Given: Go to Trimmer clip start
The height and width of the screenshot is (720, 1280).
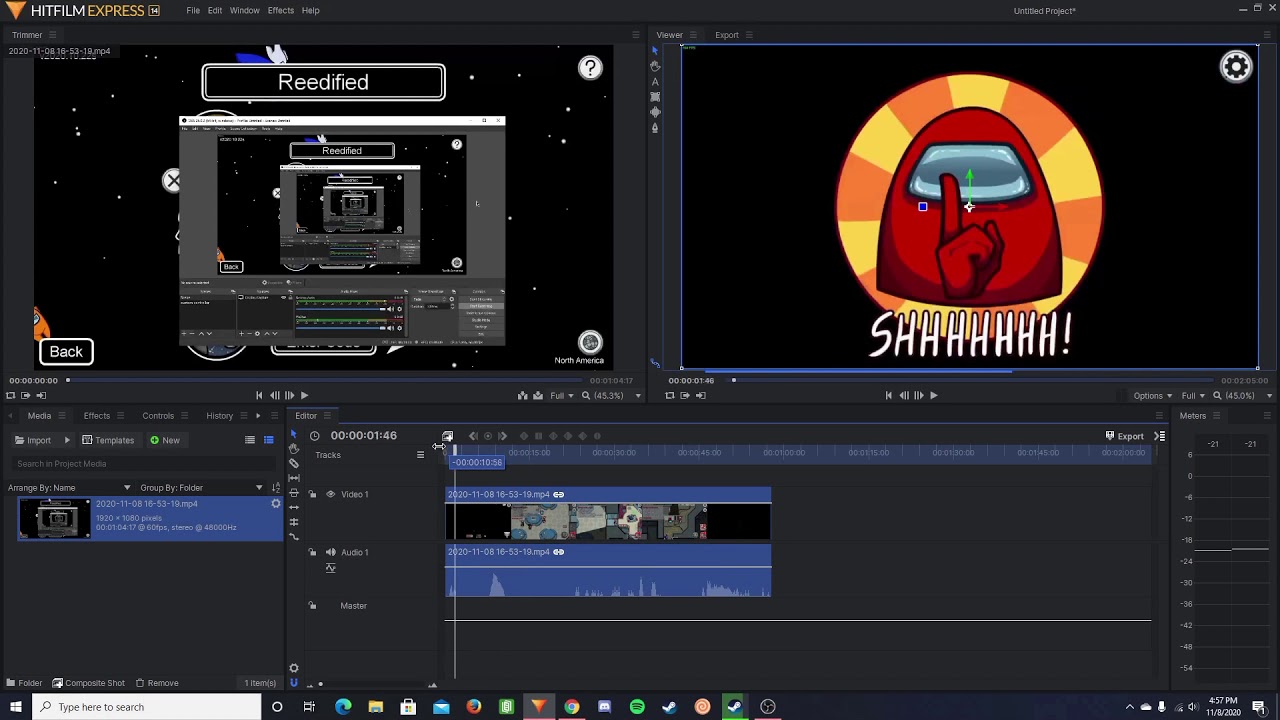Looking at the screenshot, I should point(259,395).
